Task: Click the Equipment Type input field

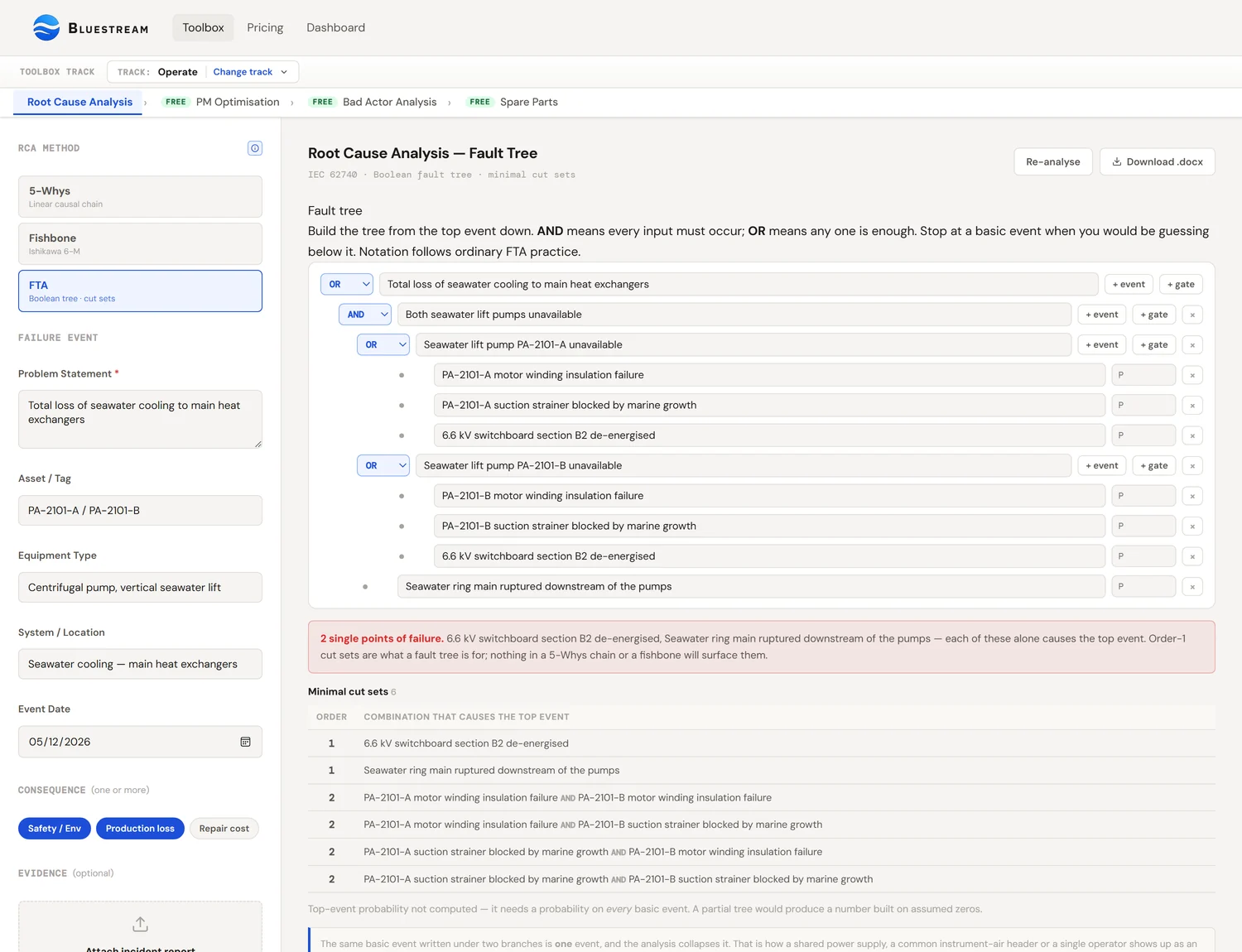Action: tap(140, 587)
